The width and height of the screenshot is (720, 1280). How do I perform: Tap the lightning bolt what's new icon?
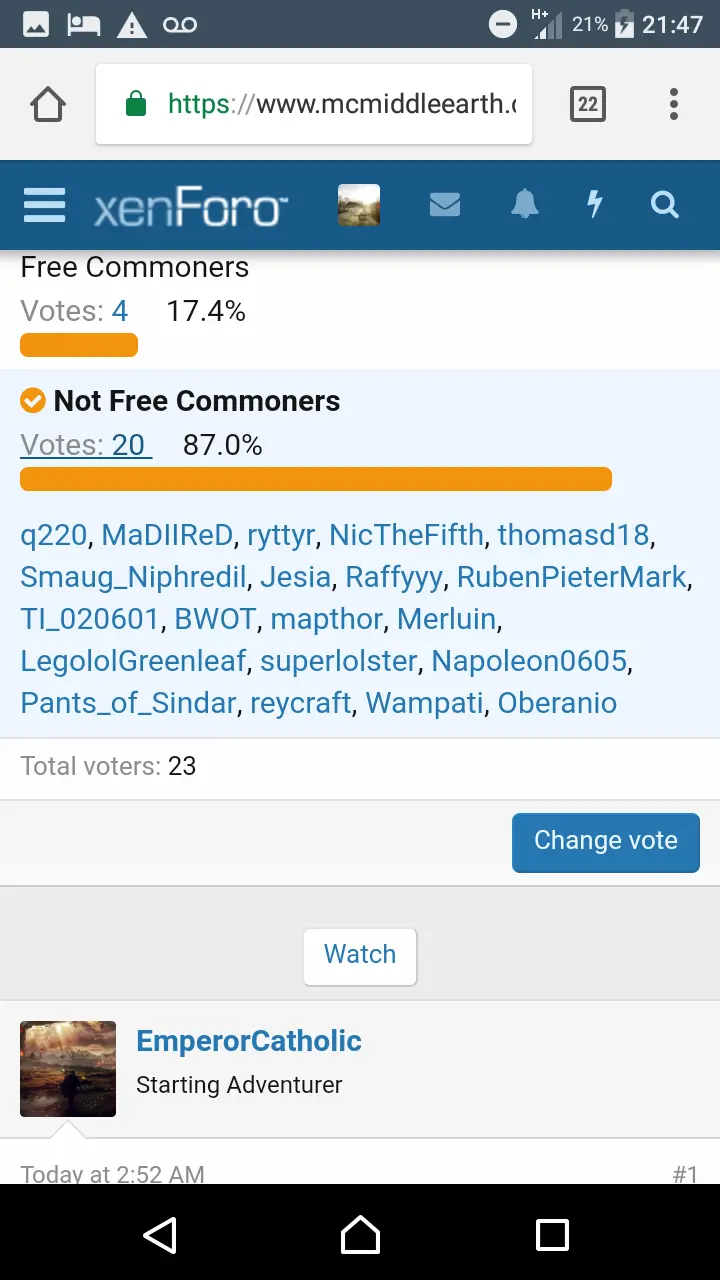click(x=594, y=205)
